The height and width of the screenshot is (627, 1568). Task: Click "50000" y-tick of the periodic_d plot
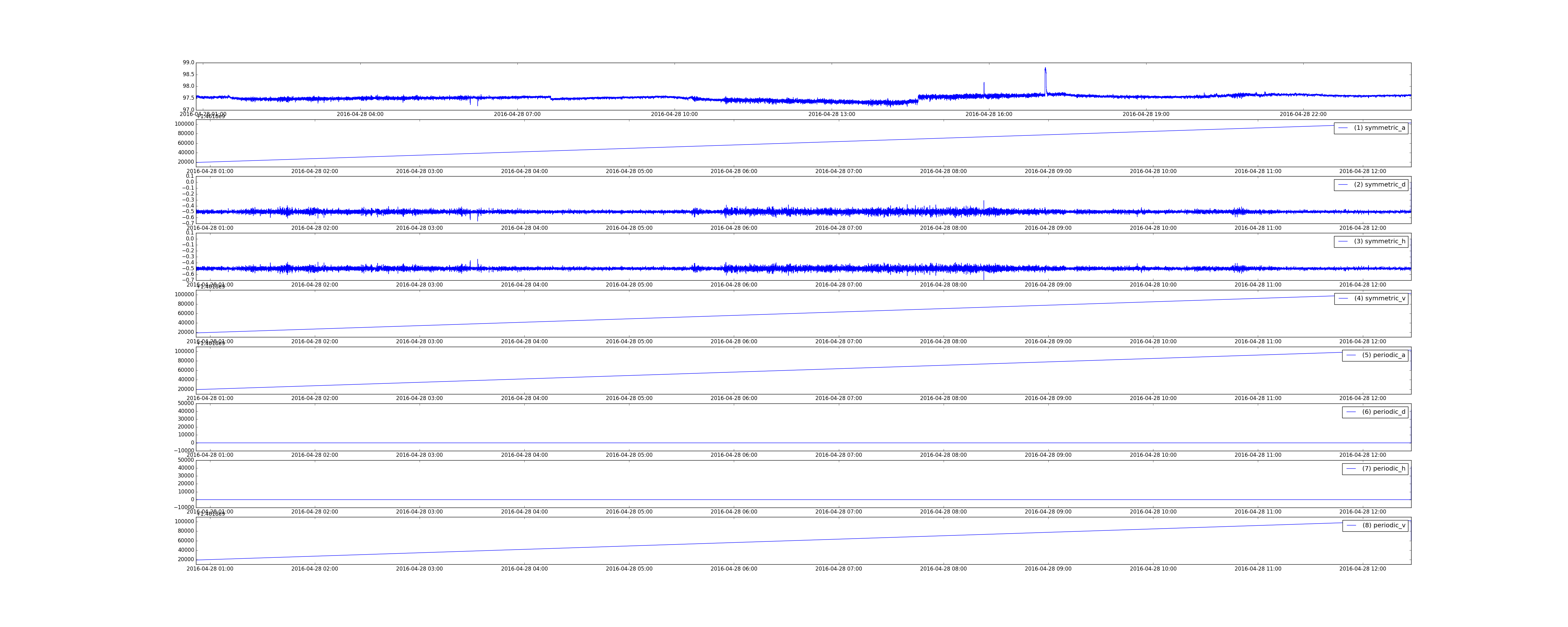pyautogui.click(x=186, y=403)
